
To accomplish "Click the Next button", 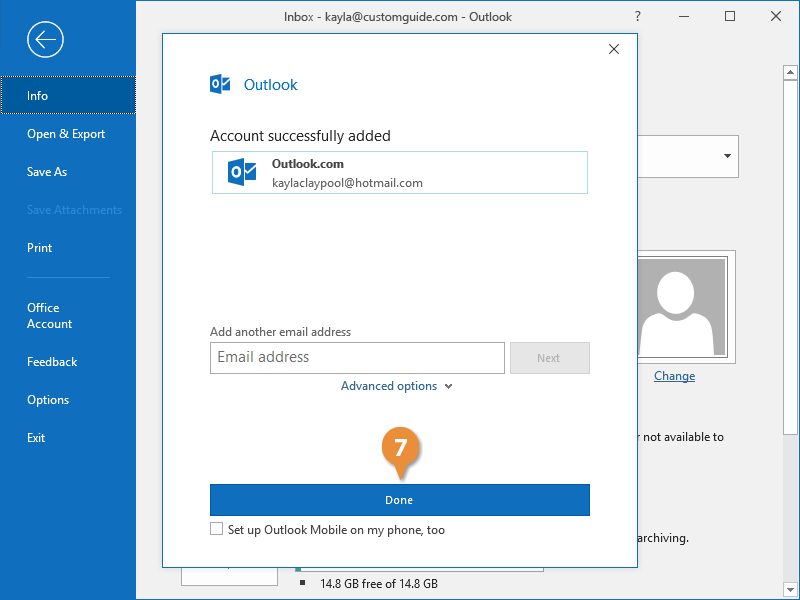I will click(x=549, y=358).
